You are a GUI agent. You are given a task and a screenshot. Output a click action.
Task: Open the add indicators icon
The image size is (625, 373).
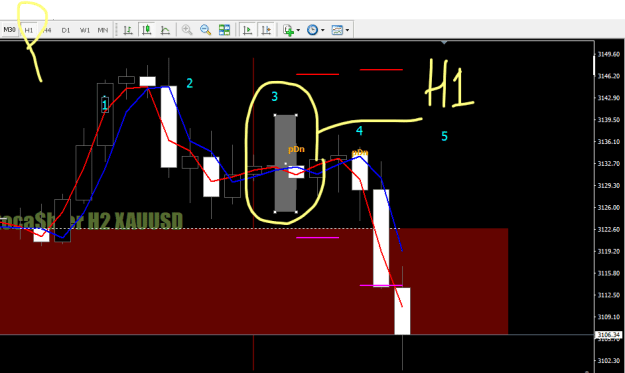click(x=288, y=30)
